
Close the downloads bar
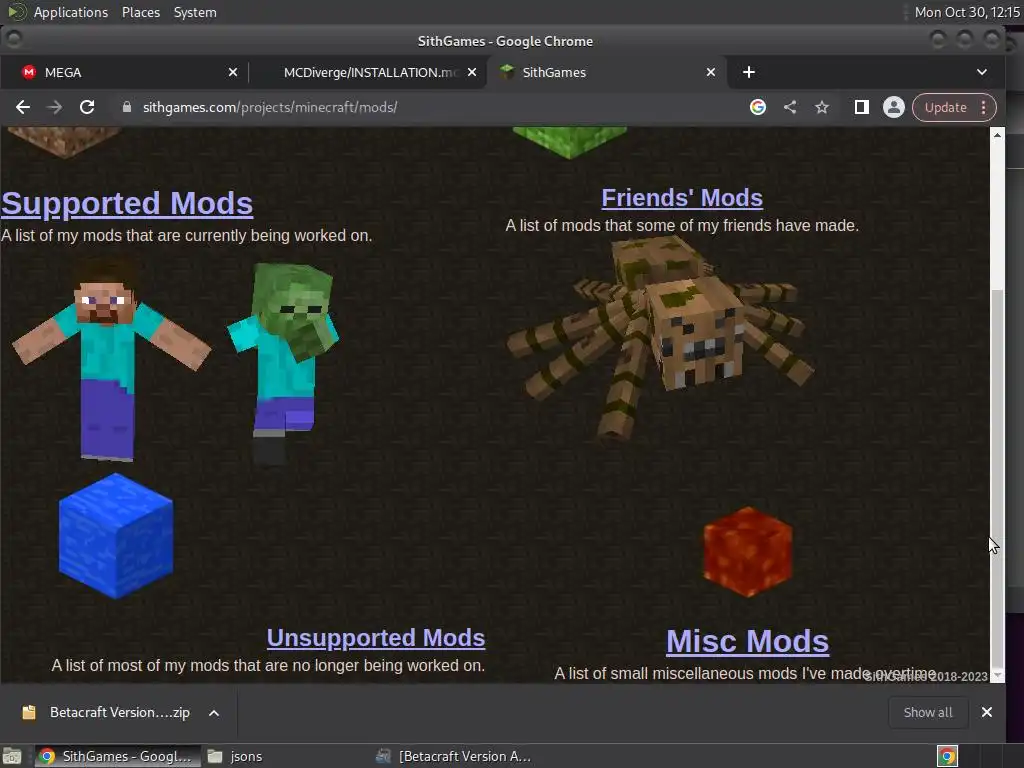(x=987, y=712)
